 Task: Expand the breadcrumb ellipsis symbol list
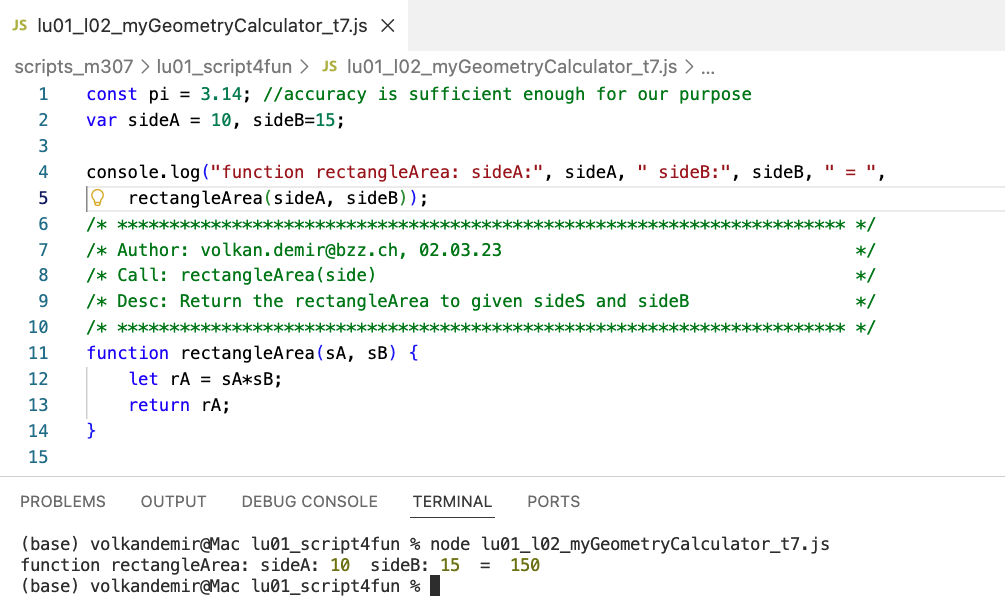(x=708, y=68)
